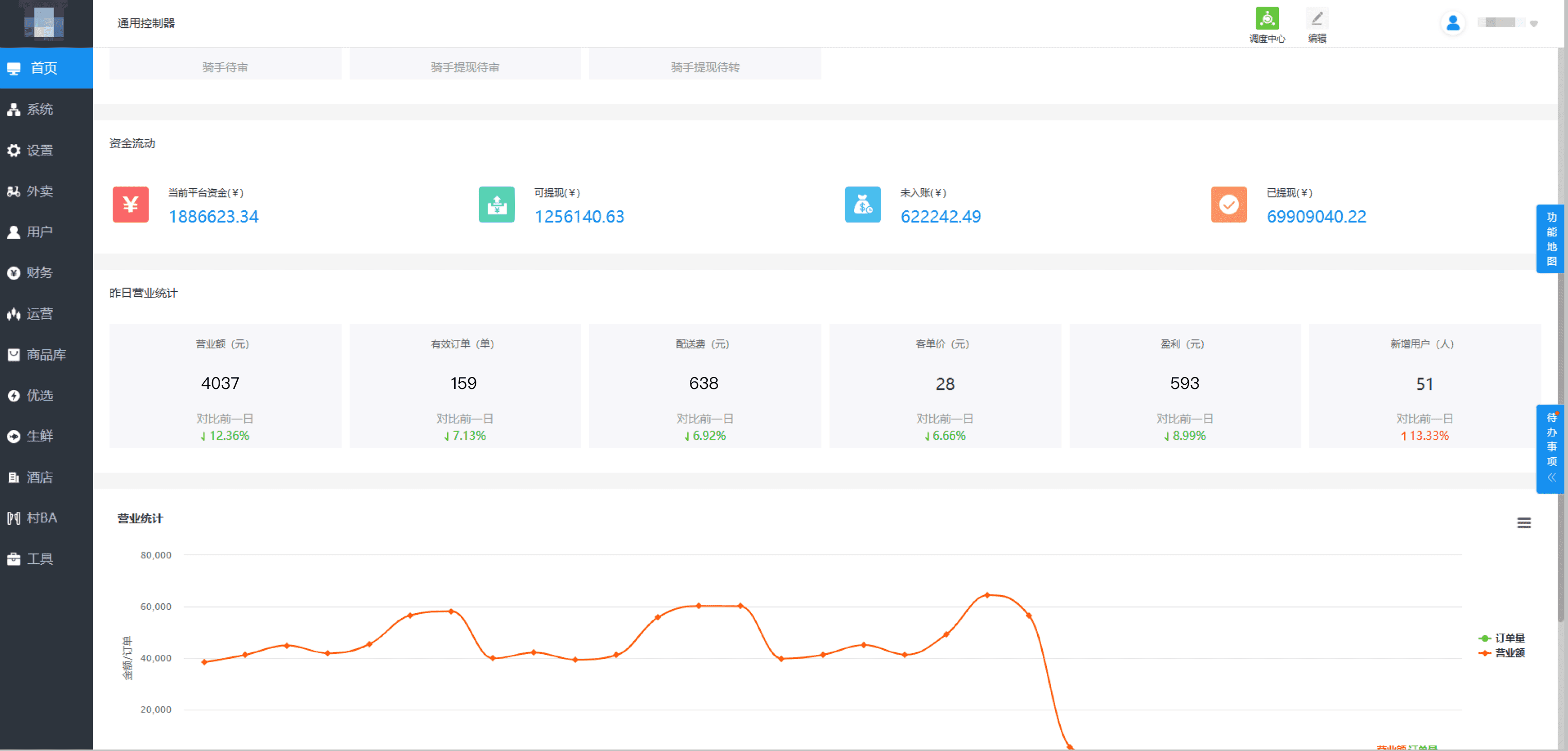Open 外卖 sidebar menu
Viewport: 1568px width, 751px height.
pyautogui.click(x=40, y=191)
